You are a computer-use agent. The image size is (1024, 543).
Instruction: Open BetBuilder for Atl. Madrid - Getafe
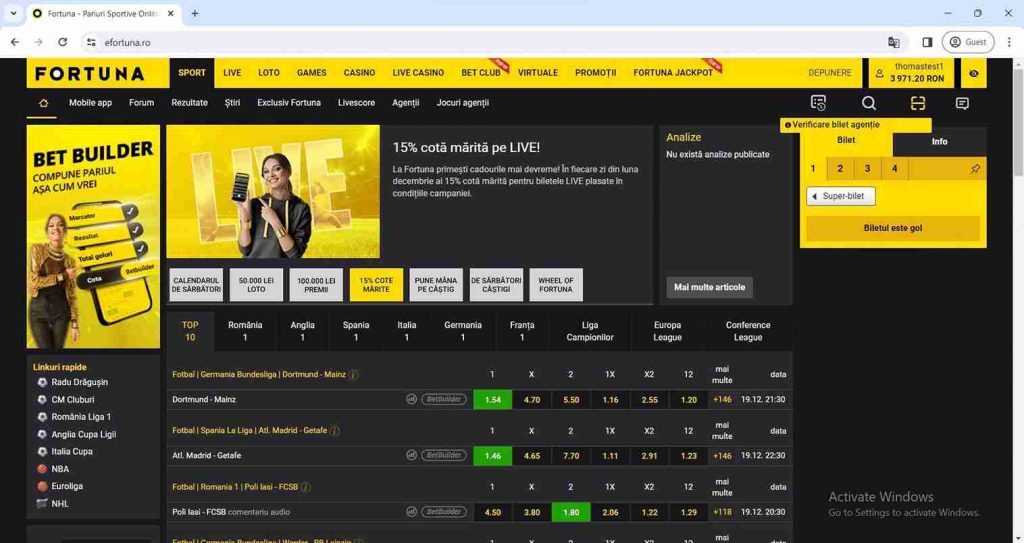click(x=444, y=455)
